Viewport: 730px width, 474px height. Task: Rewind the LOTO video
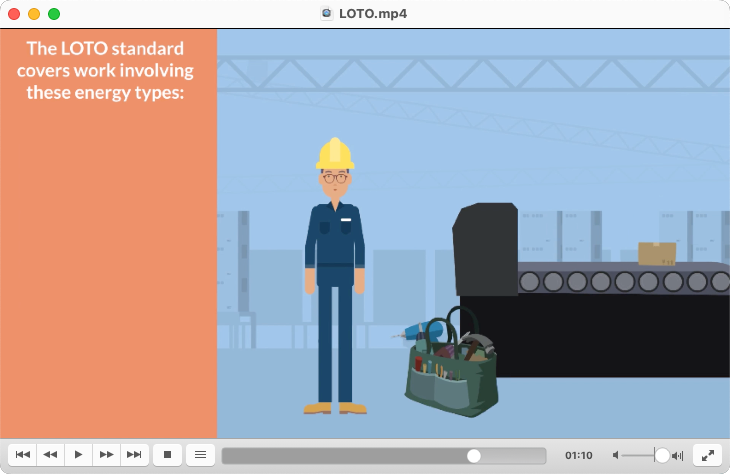50,455
